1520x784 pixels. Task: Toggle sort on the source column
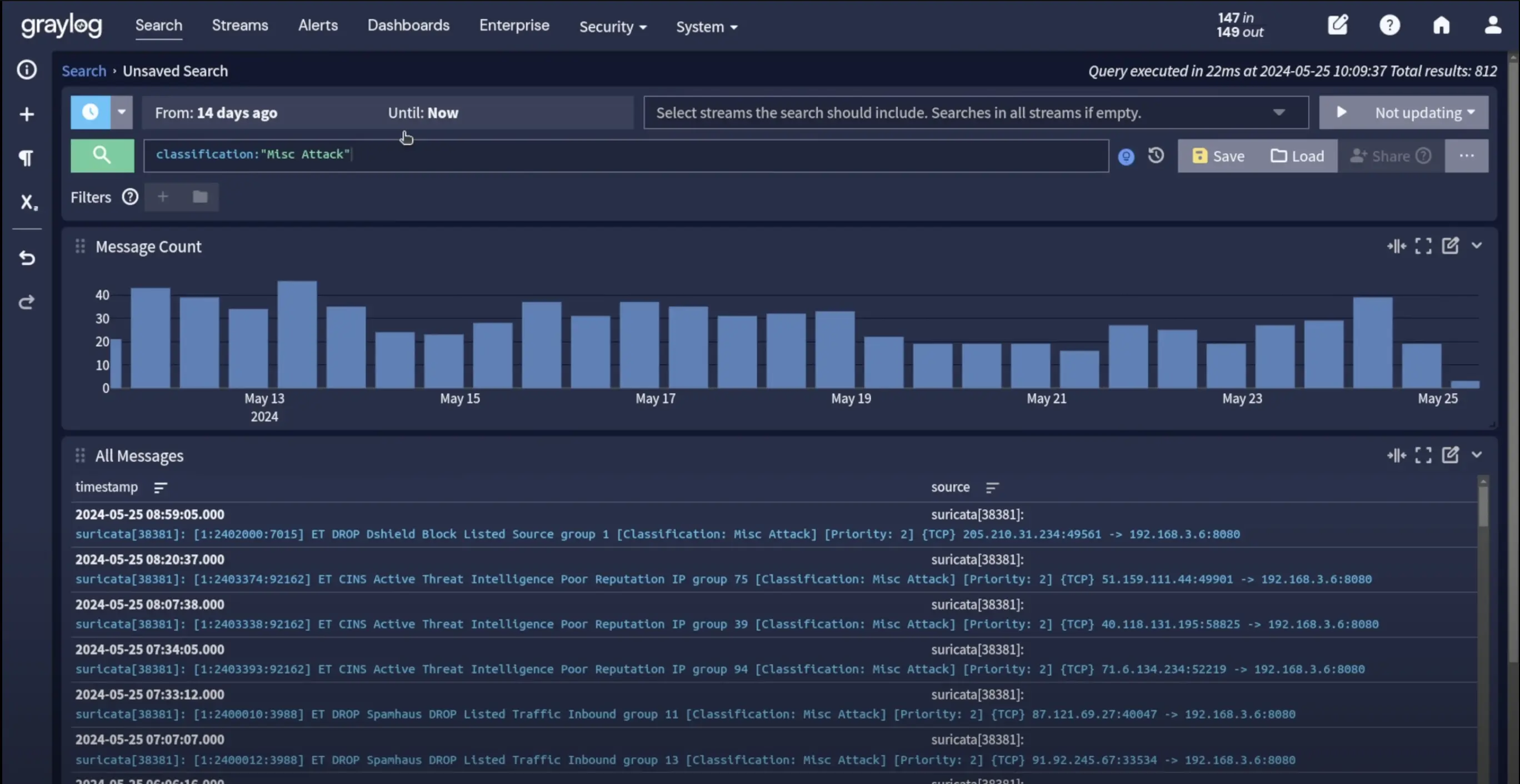tap(992, 488)
